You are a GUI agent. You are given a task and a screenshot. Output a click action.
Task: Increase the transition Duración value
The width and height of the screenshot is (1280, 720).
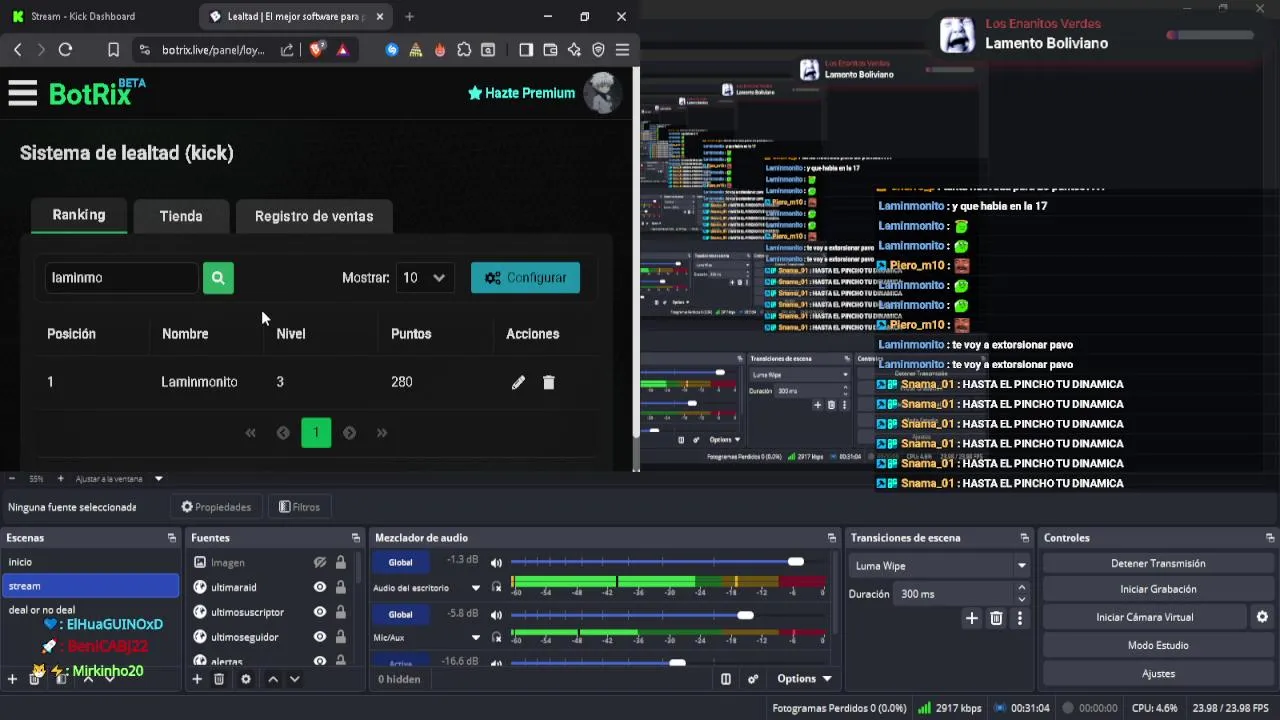click(x=1021, y=588)
